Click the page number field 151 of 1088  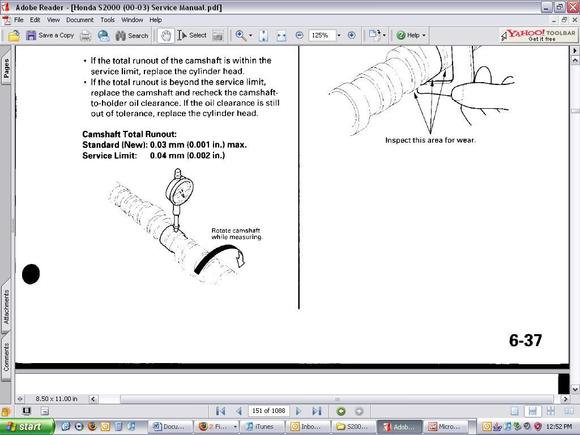[269, 411]
